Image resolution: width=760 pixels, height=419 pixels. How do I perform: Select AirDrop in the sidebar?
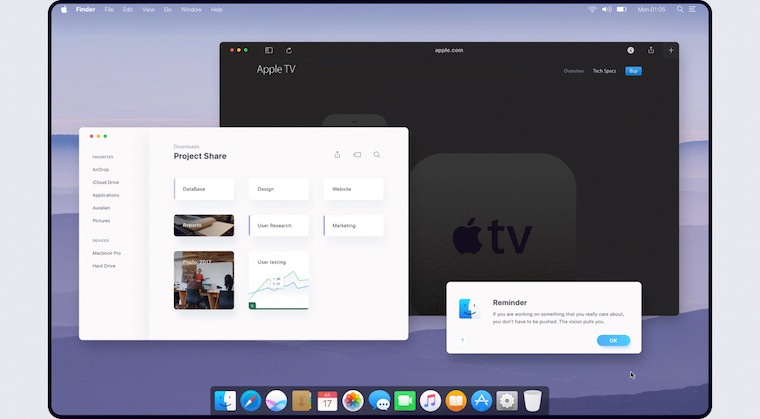coord(101,169)
